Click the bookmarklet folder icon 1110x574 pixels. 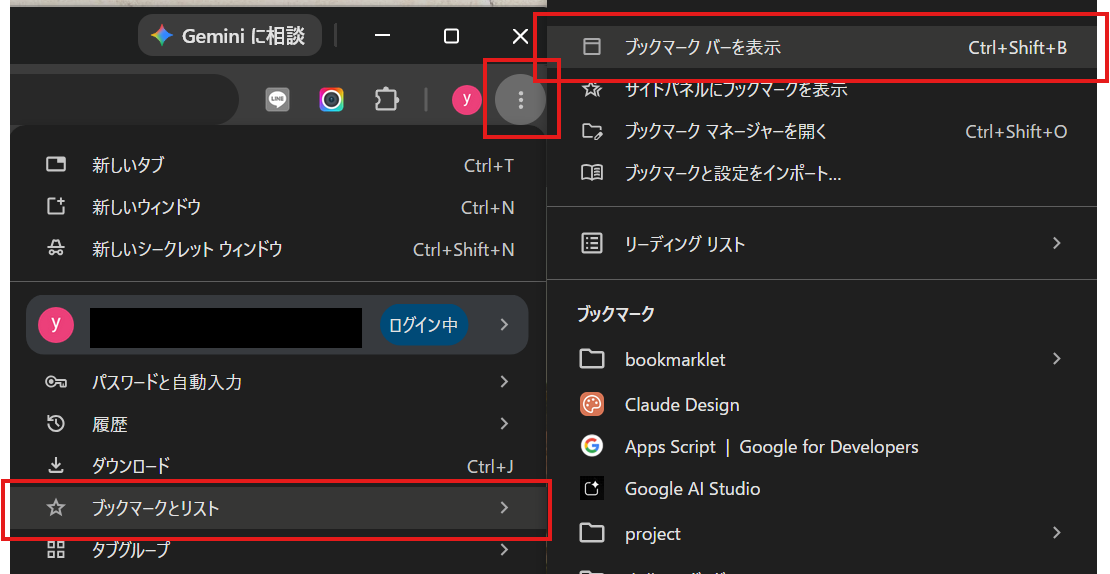[x=592, y=359]
